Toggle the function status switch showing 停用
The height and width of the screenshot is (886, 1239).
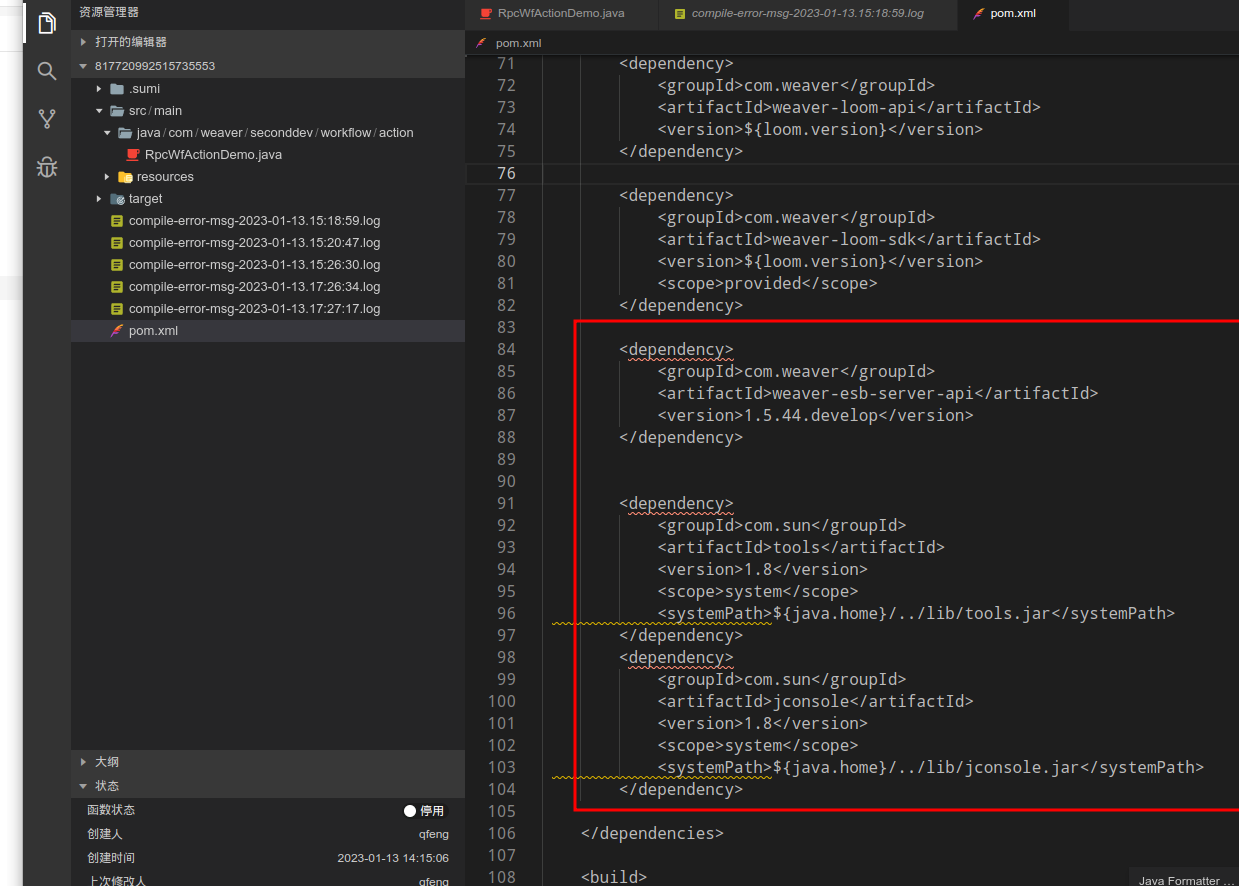click(425, 811)
